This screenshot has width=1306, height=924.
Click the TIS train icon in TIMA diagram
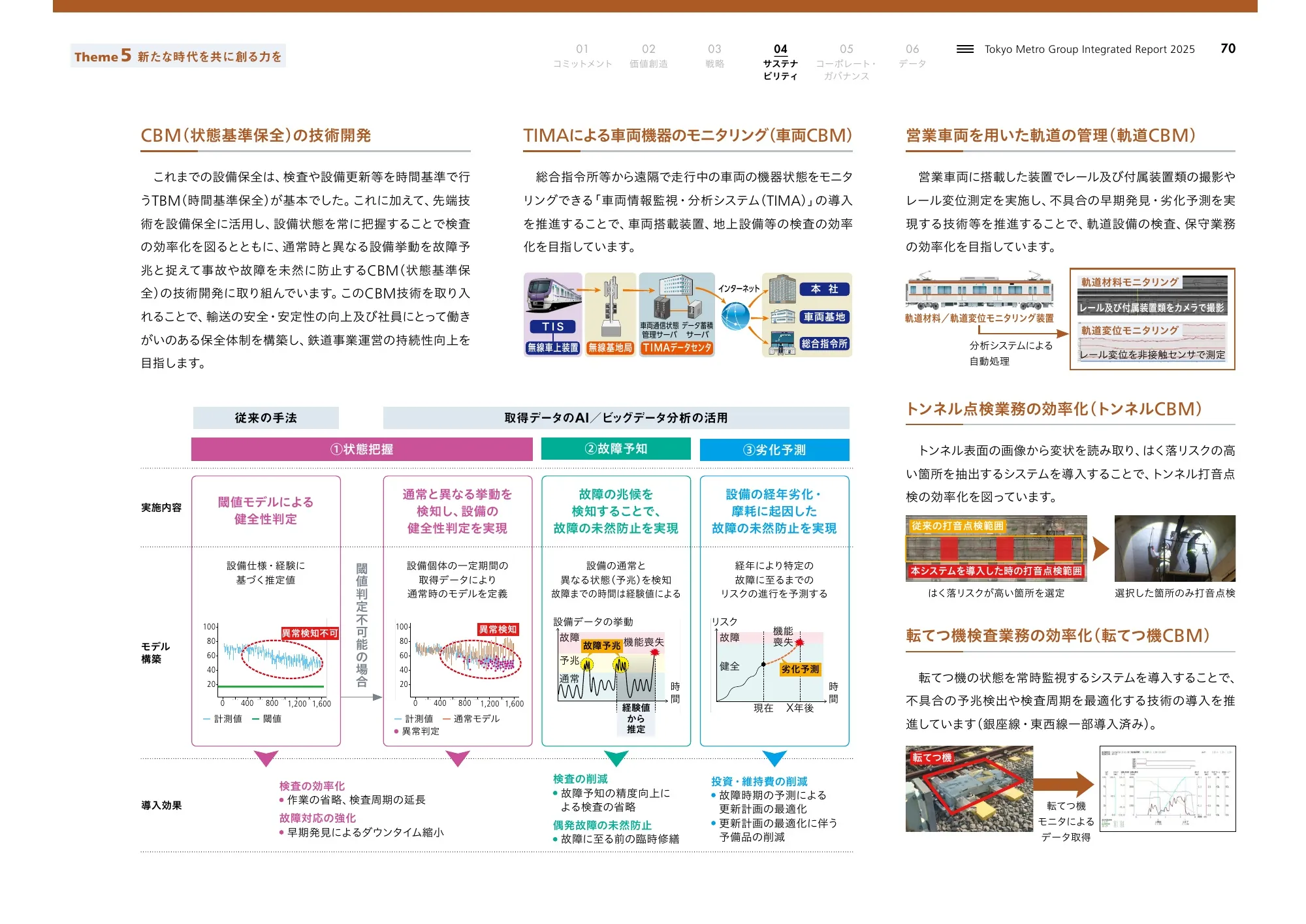553,296
